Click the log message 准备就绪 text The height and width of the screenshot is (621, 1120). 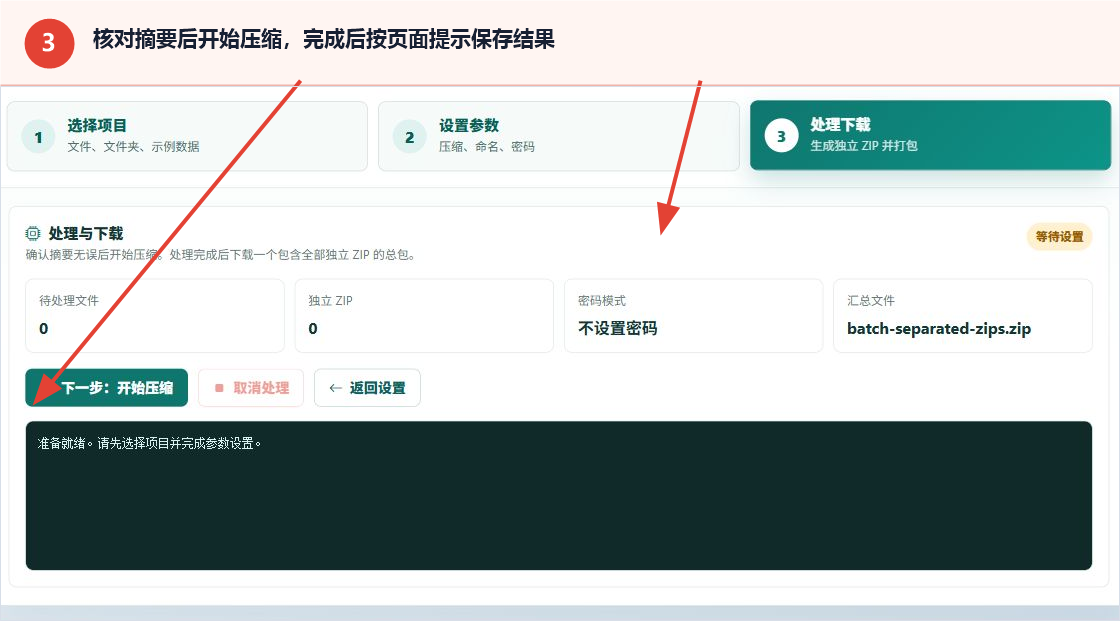click(149, 444)
